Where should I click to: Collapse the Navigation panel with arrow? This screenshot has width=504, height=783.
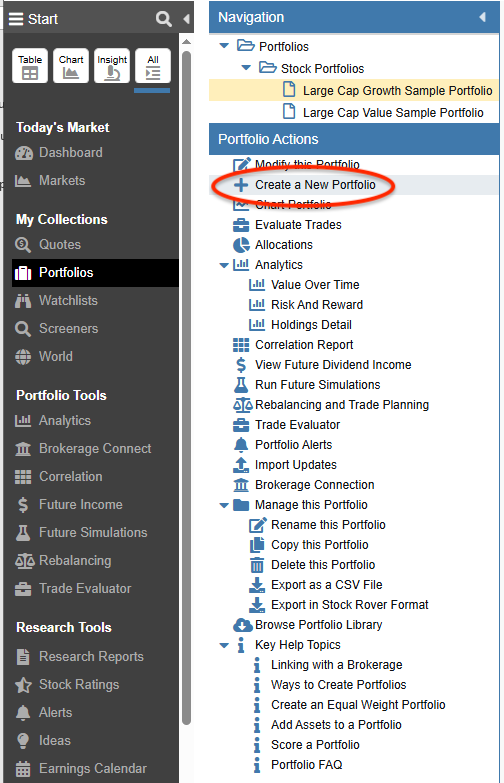(x=483, y=17)
